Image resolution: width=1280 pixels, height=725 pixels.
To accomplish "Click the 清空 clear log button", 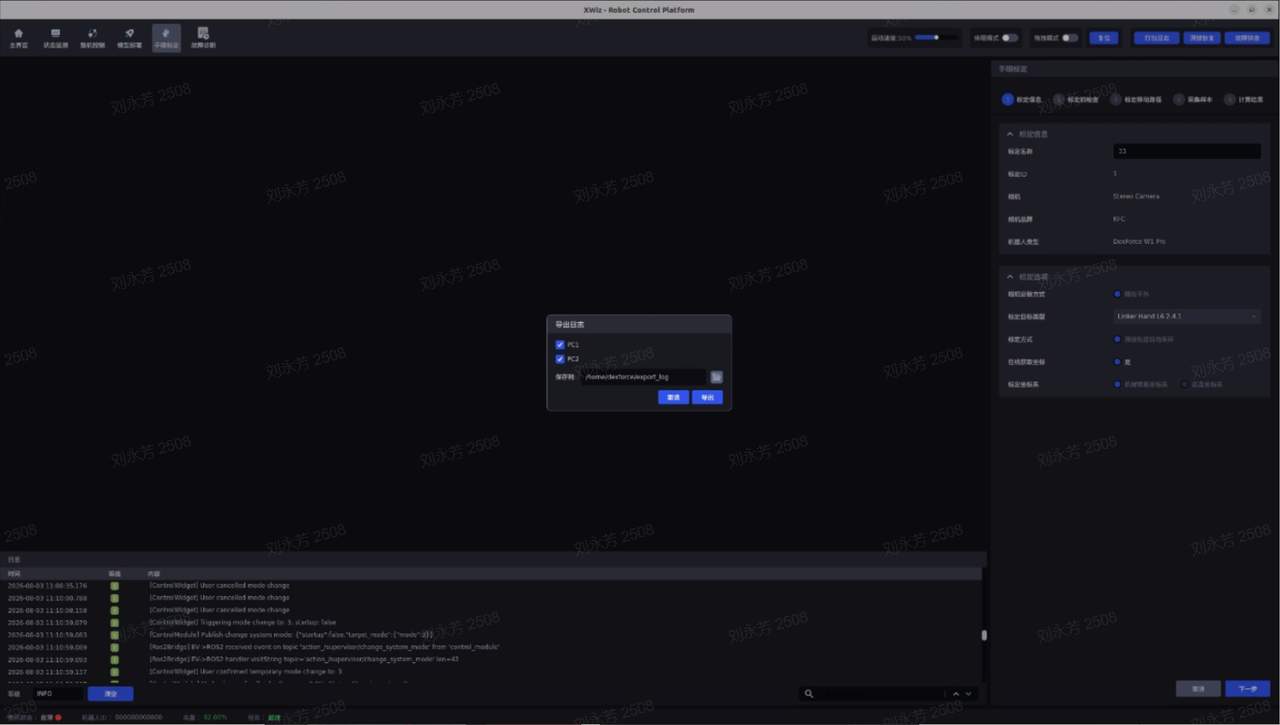I will point(110,694).
